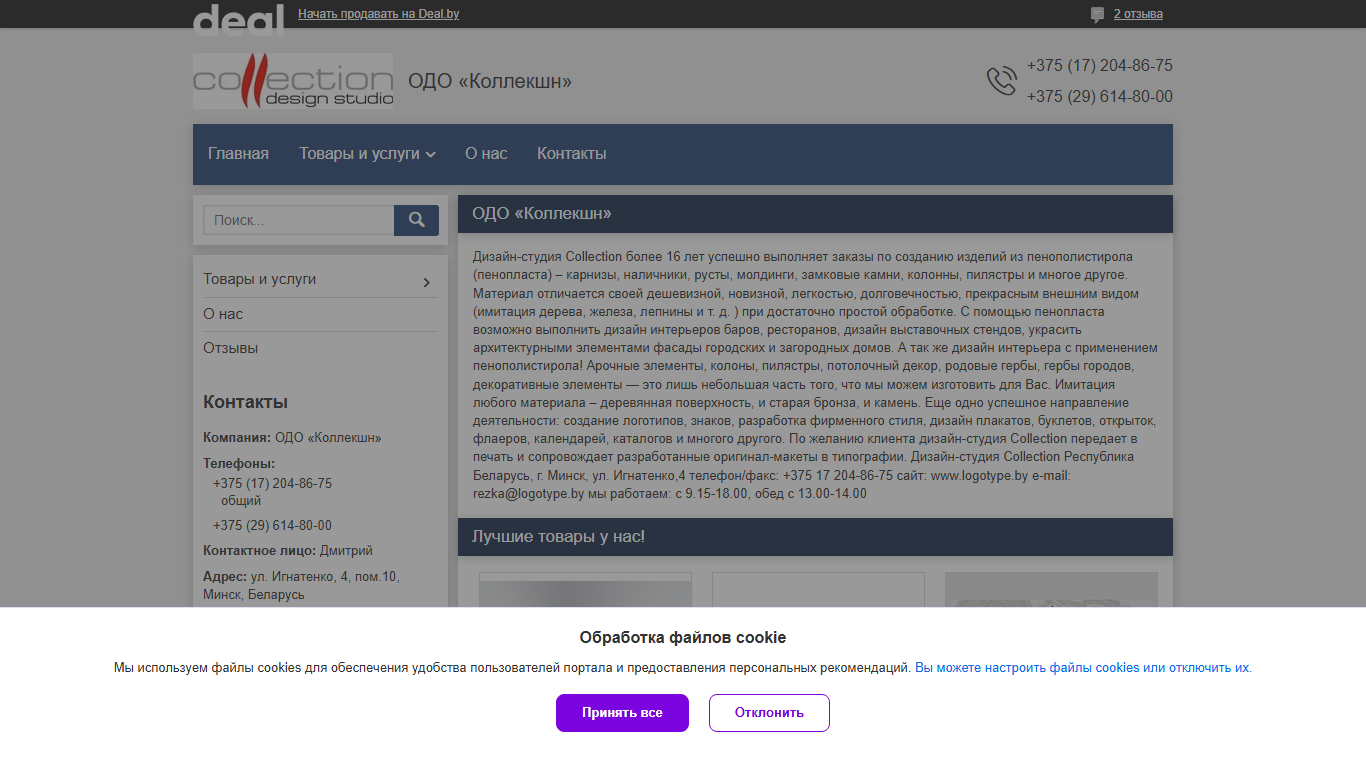Screen dimensions: 1366x768
Task: Click sidebar phone +375 (17) 204-86-75
Action: (272, 483)
